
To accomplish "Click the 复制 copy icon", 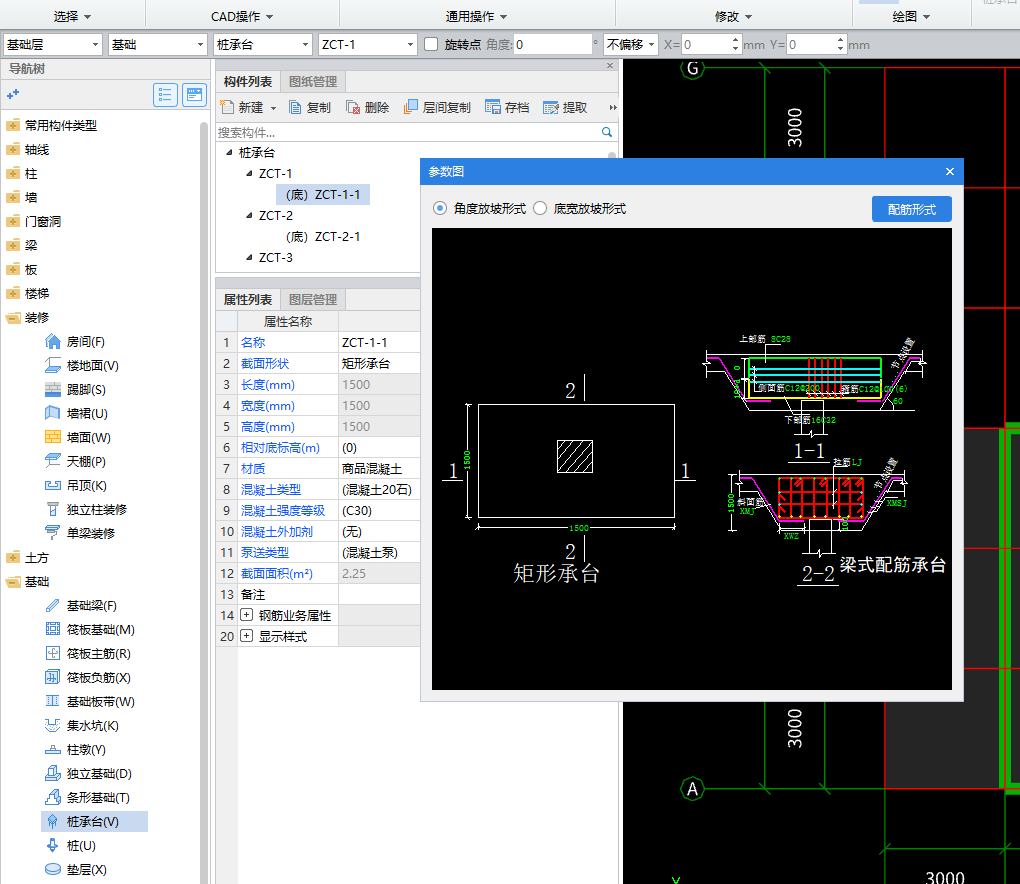I will (x=295, y=107).
